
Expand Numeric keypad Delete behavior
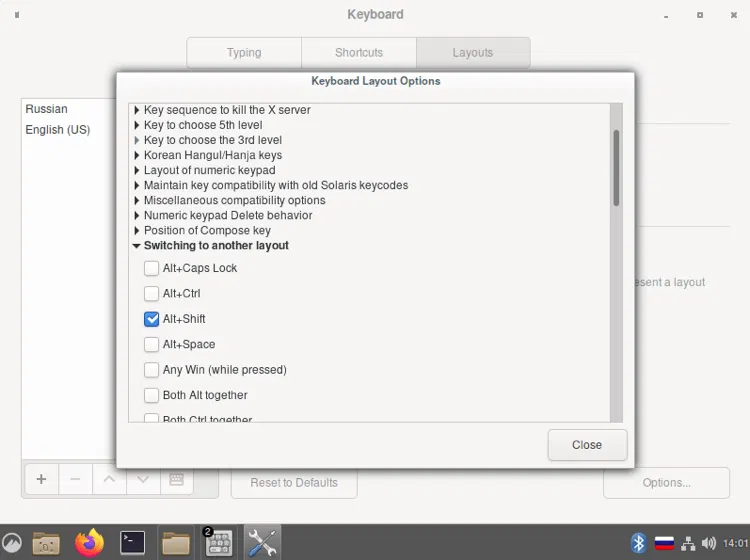click(x=137, y=215)
